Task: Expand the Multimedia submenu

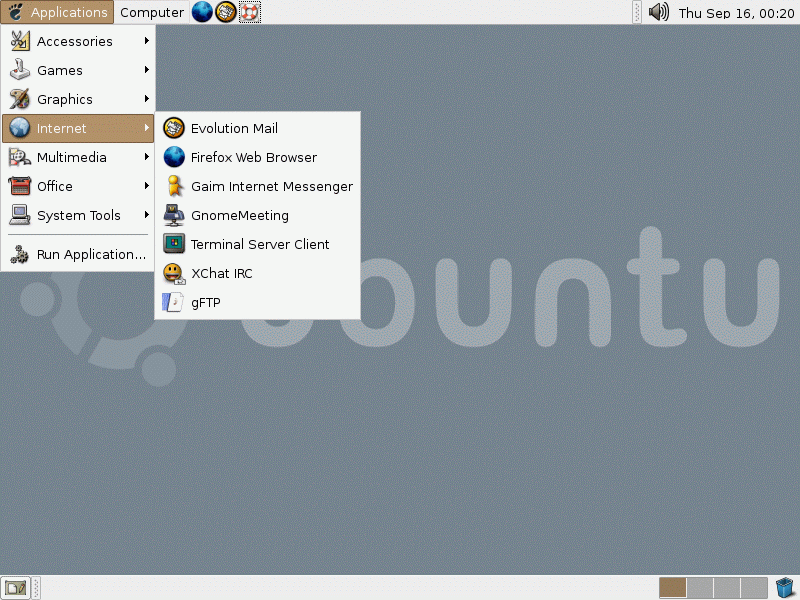Action: (72, 157)
